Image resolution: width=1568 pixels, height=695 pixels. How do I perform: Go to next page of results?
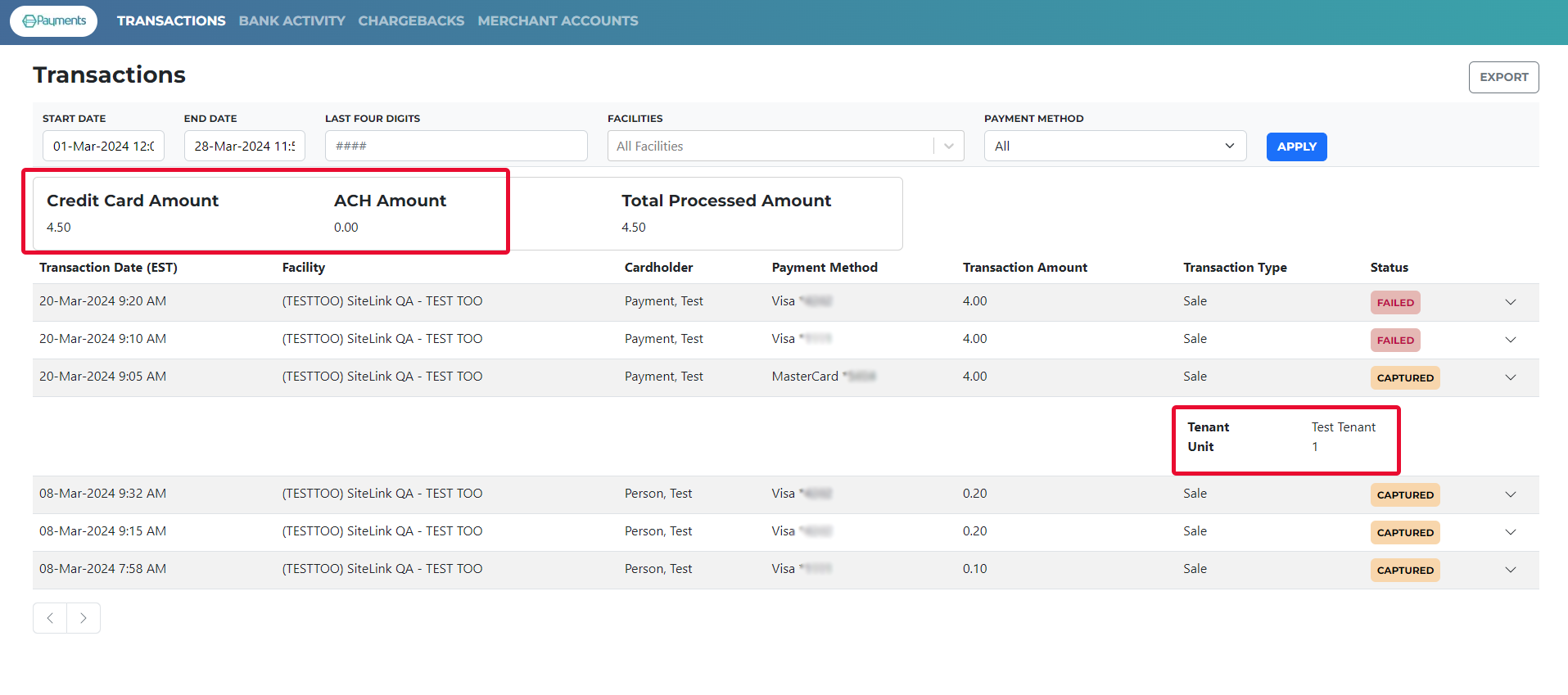(x=84, y=618)
